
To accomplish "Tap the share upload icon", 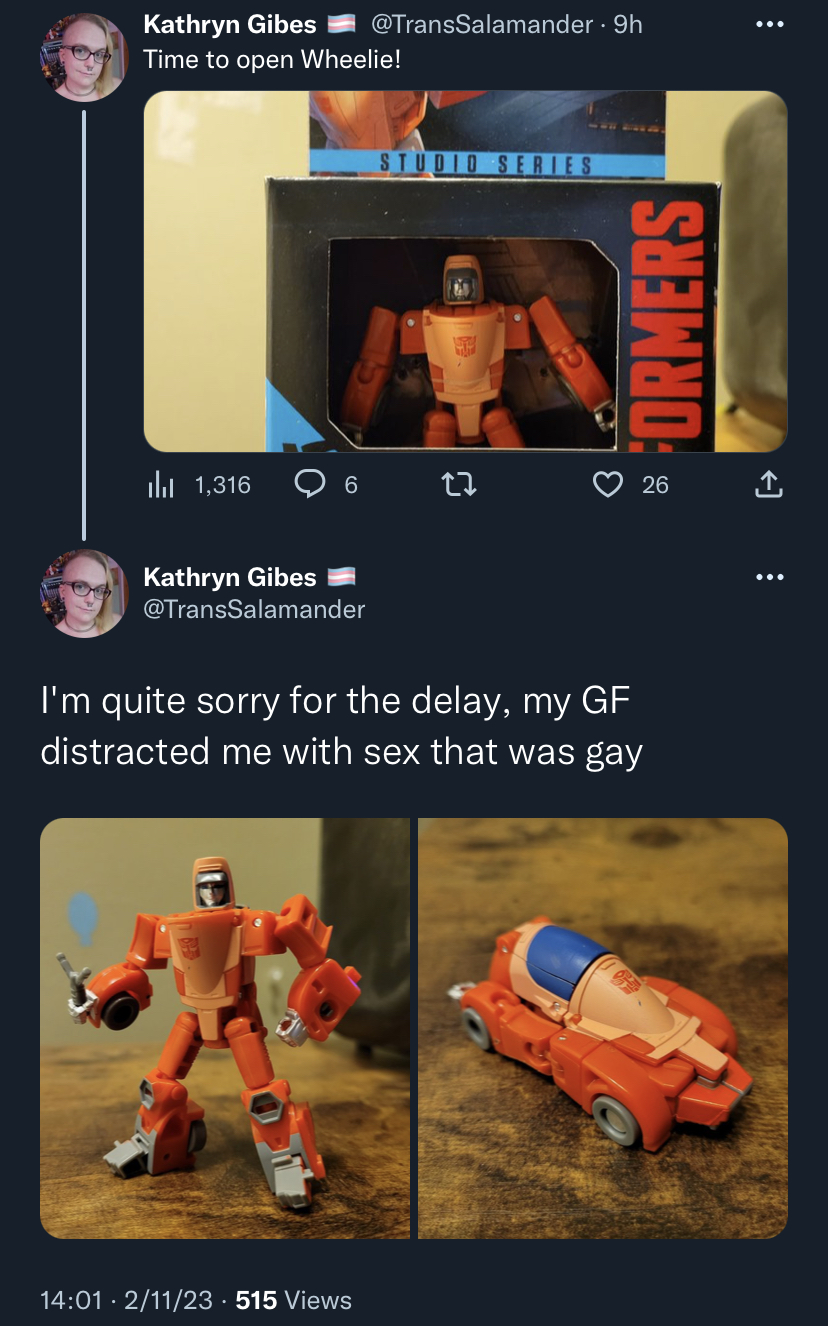I will point(766,486).
